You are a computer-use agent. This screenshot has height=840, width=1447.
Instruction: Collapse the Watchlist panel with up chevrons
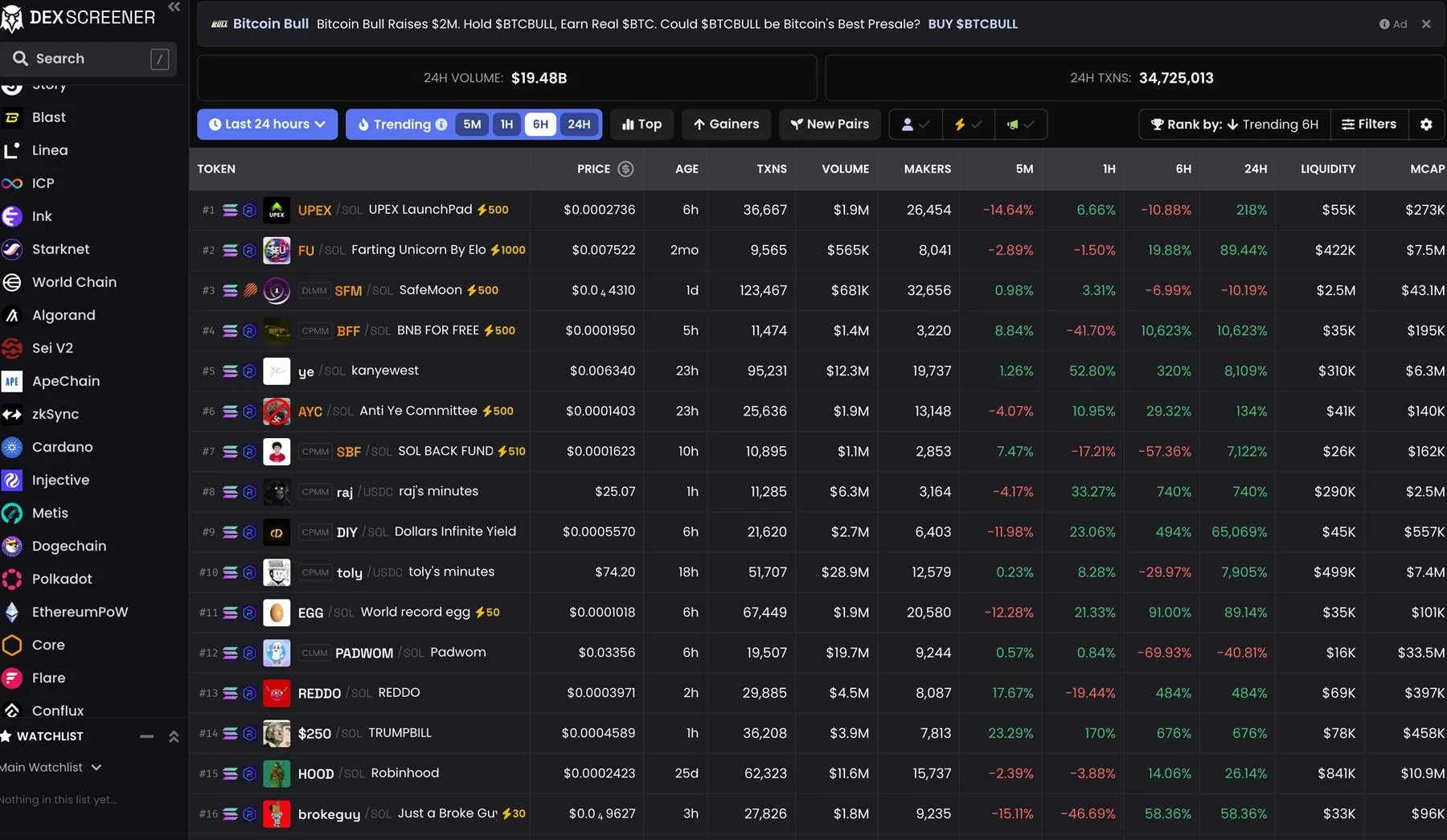[x=174, y=736]
